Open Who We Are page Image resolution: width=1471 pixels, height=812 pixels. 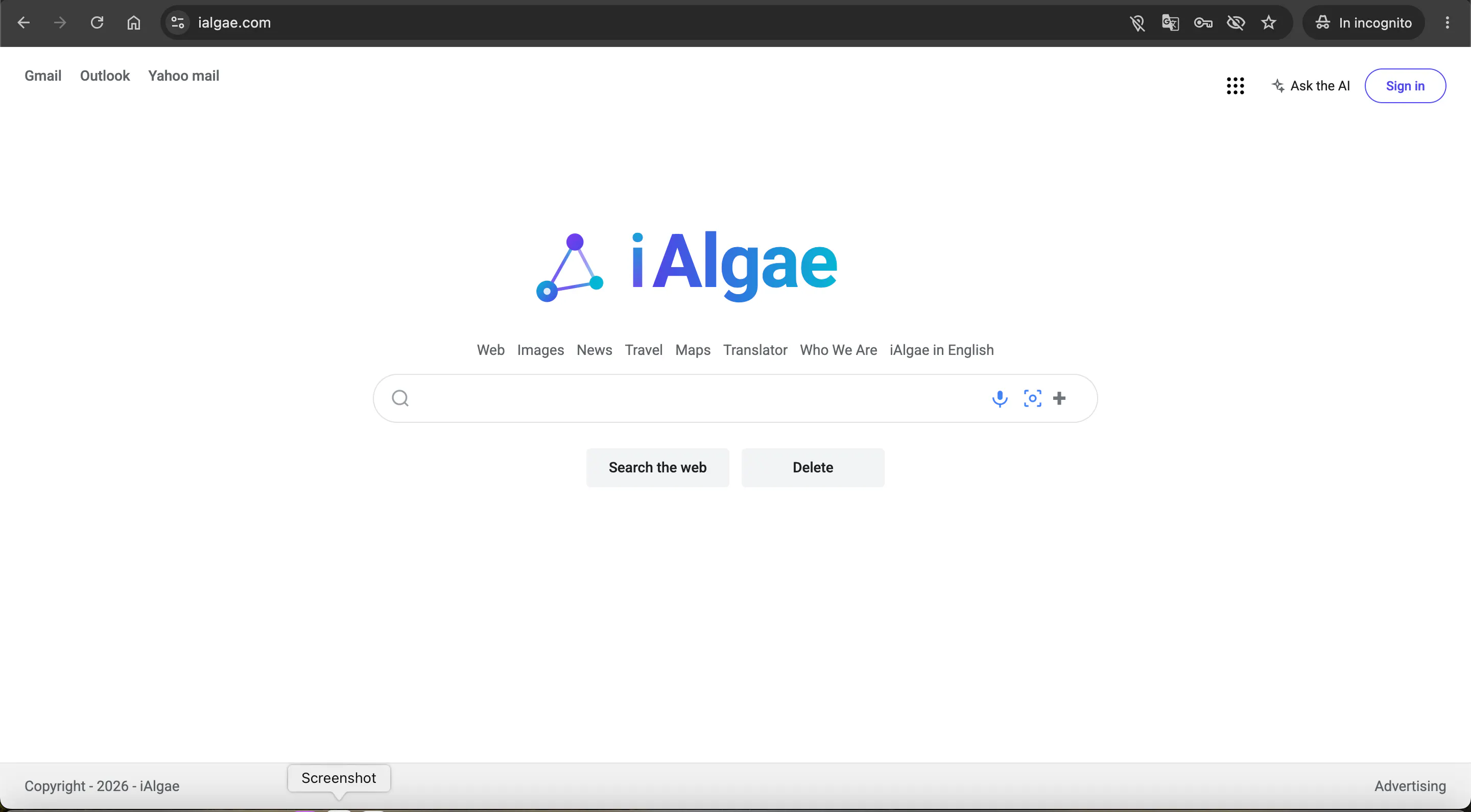(838, 350)
